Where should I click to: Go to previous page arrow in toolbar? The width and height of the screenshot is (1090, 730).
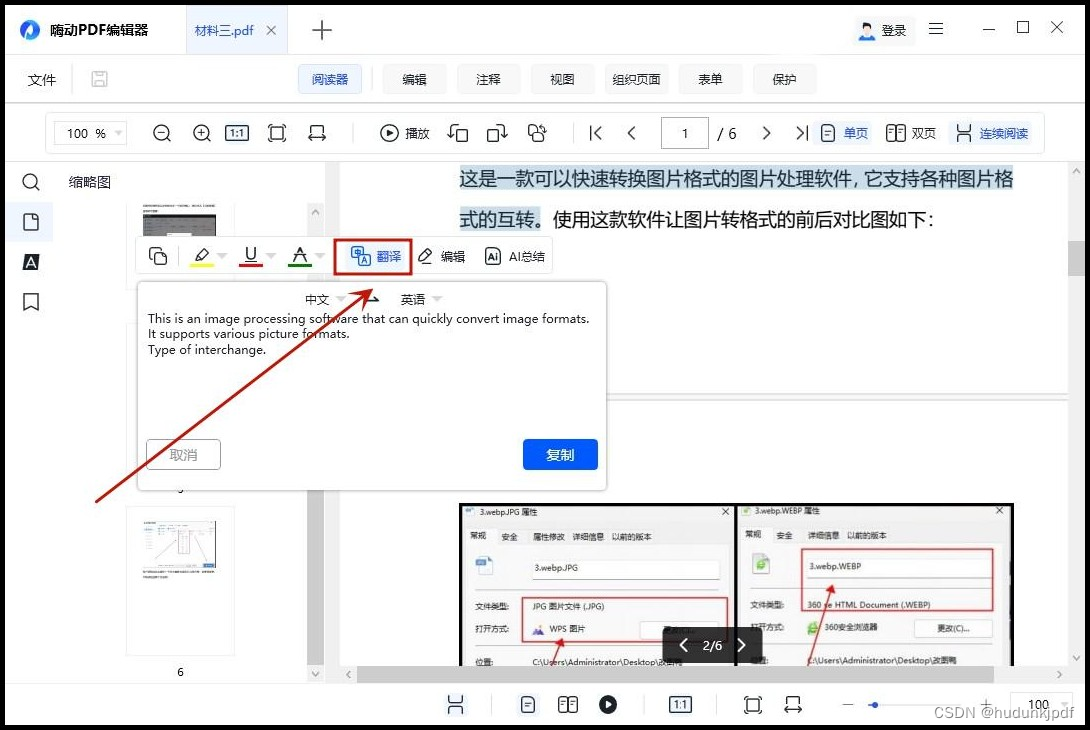pyautogui.click(x=631, y=133)
